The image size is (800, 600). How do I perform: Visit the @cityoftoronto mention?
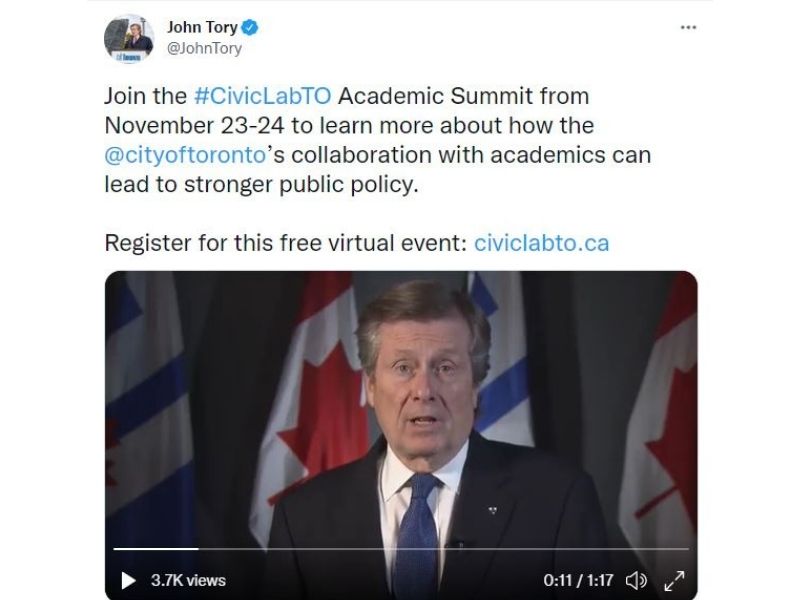(x=185, y=155)
